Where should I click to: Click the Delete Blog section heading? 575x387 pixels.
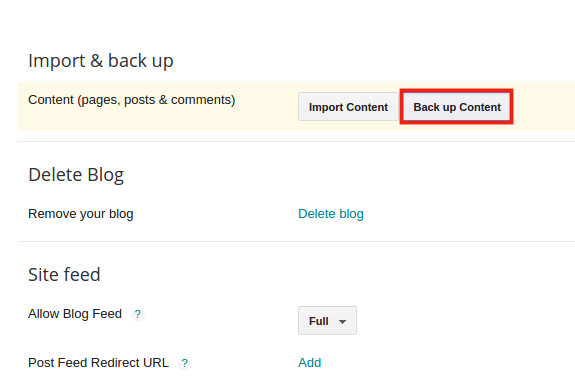[x=76, y=175]
